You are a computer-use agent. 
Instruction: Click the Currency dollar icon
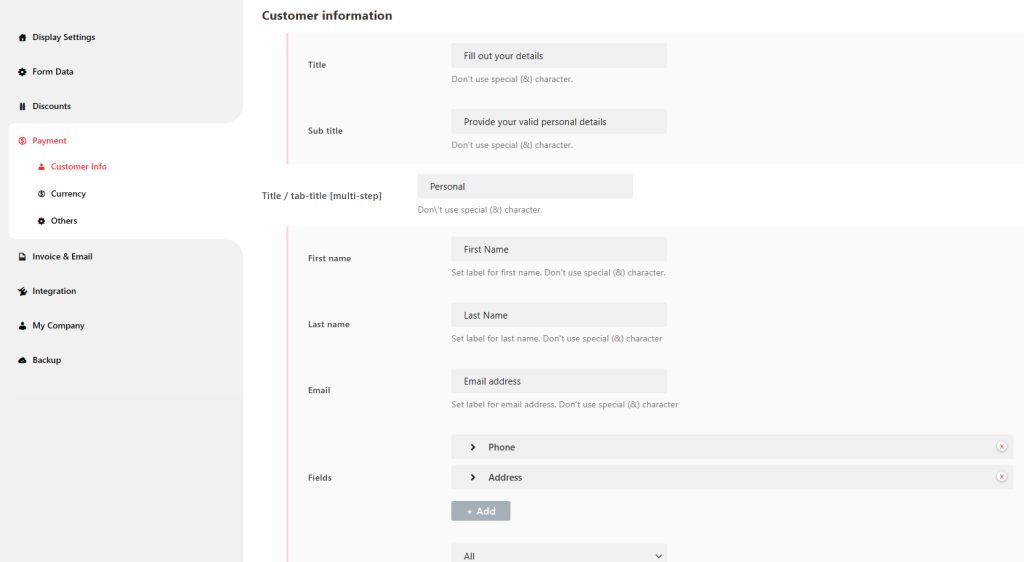click(41, 194)
